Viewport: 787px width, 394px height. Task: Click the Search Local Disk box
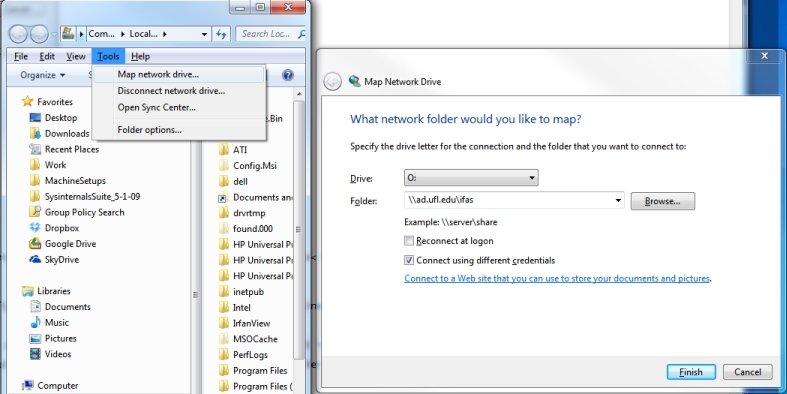pos(270,34)
